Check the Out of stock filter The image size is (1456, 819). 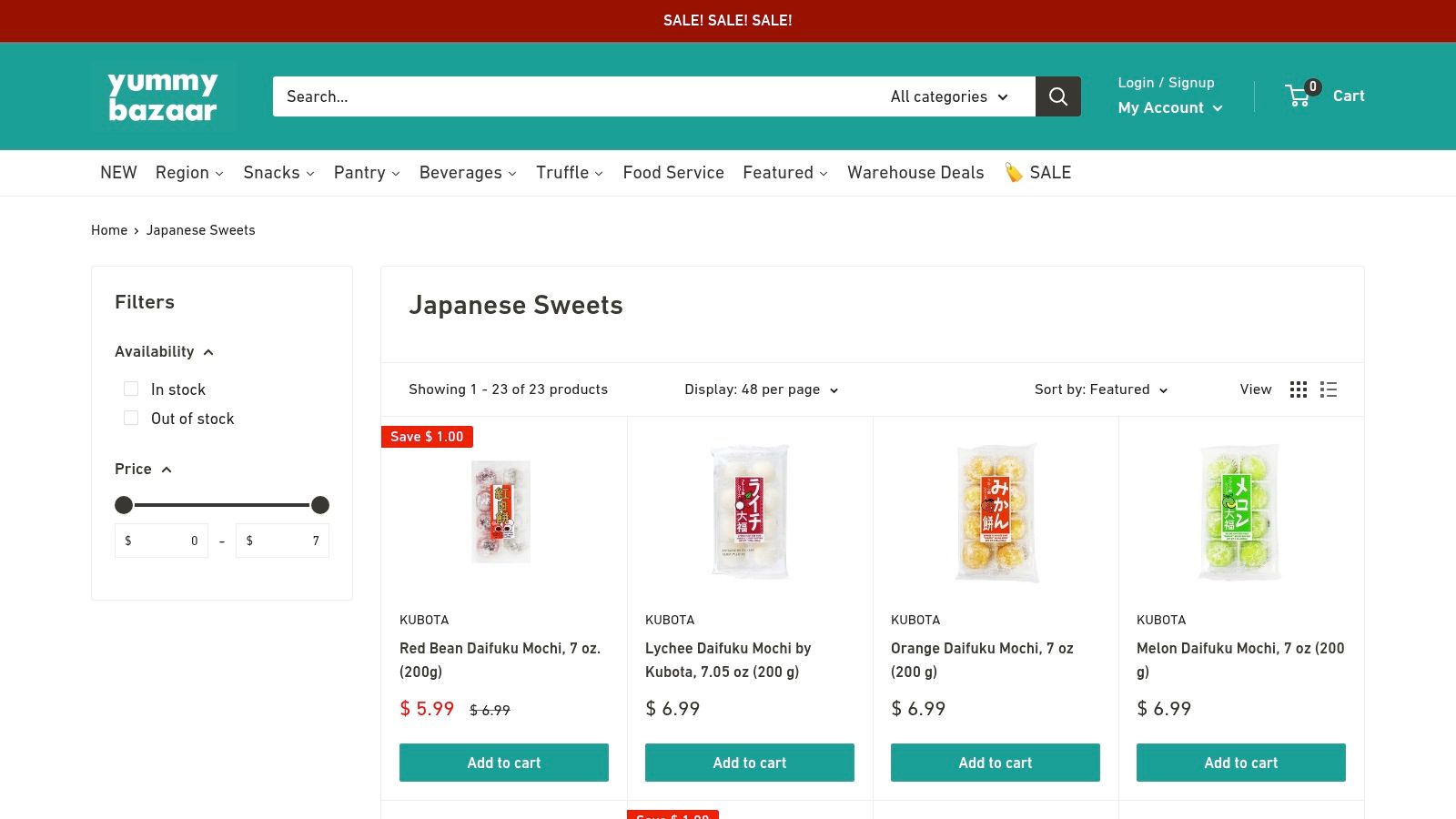tap(131, 418)
